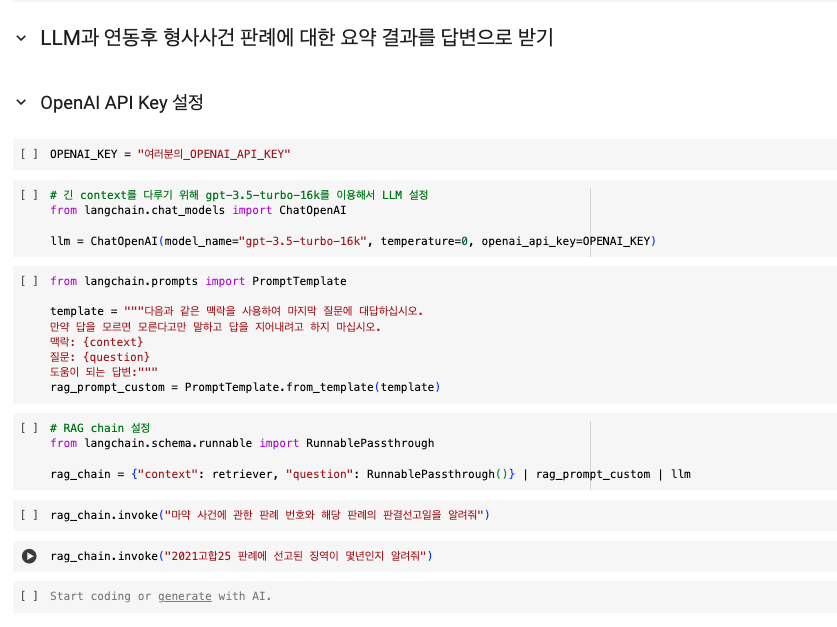This screenshot has width=837, height=627.
Task: Click the rag_prompt_custom = PromptTemplate.from_template line
Action: click(x=245, y=387)
